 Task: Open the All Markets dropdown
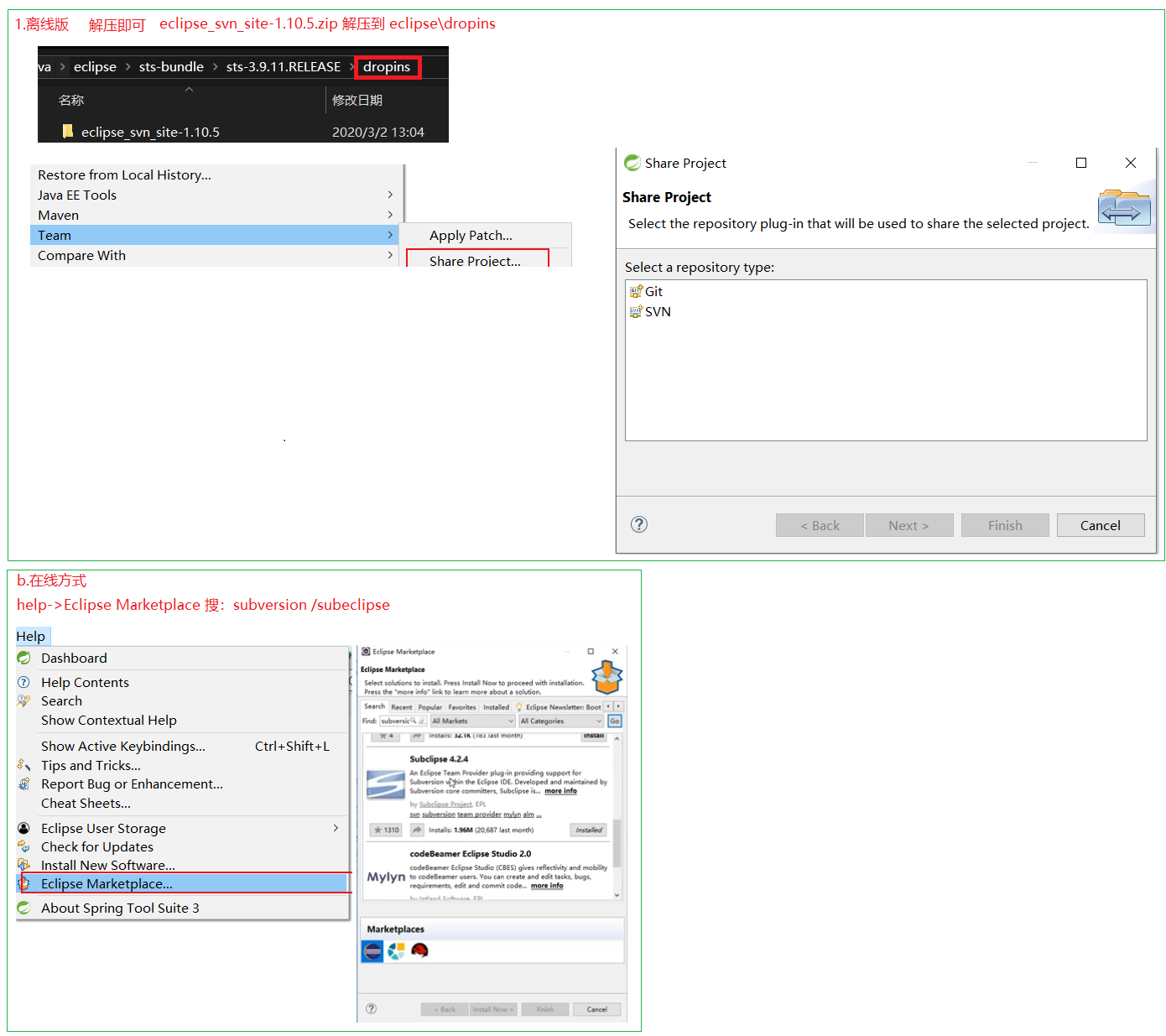click(472, 721)
